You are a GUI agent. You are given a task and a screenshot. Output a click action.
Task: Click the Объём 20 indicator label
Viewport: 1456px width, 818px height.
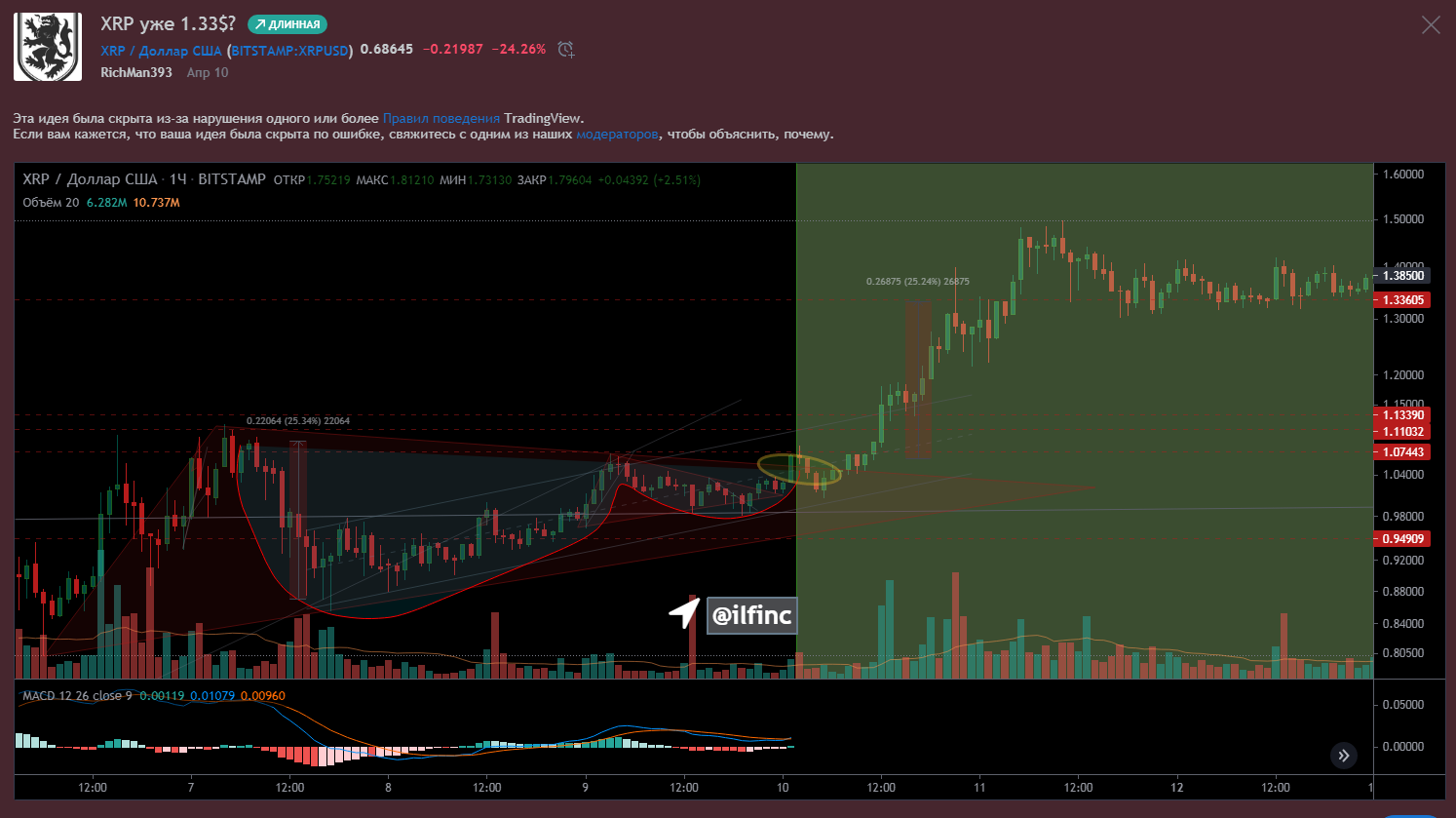pyautogui.click(x=51, y=203)
